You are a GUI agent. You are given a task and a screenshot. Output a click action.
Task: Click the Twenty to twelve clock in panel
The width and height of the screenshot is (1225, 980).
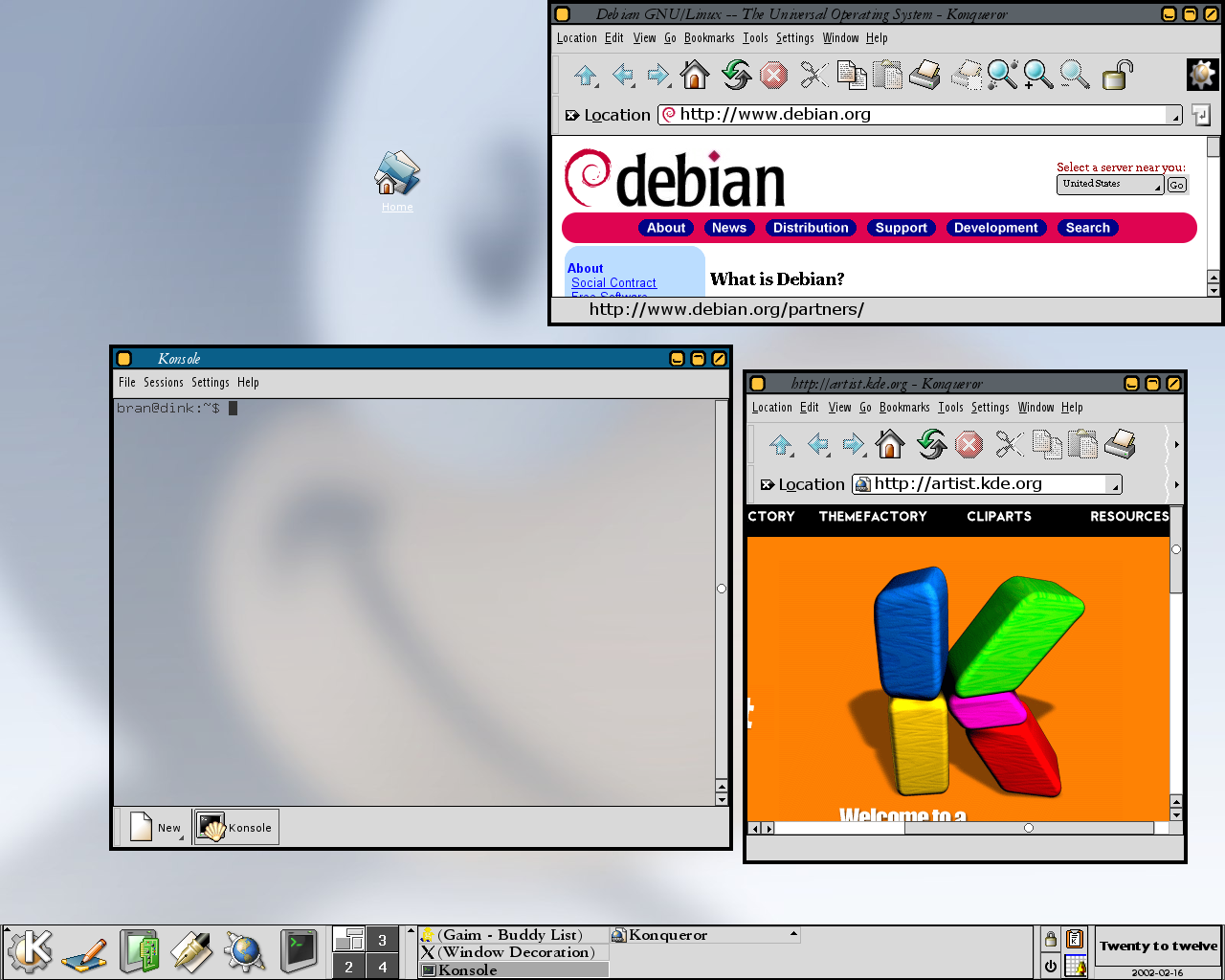(x=1158, y=946)
